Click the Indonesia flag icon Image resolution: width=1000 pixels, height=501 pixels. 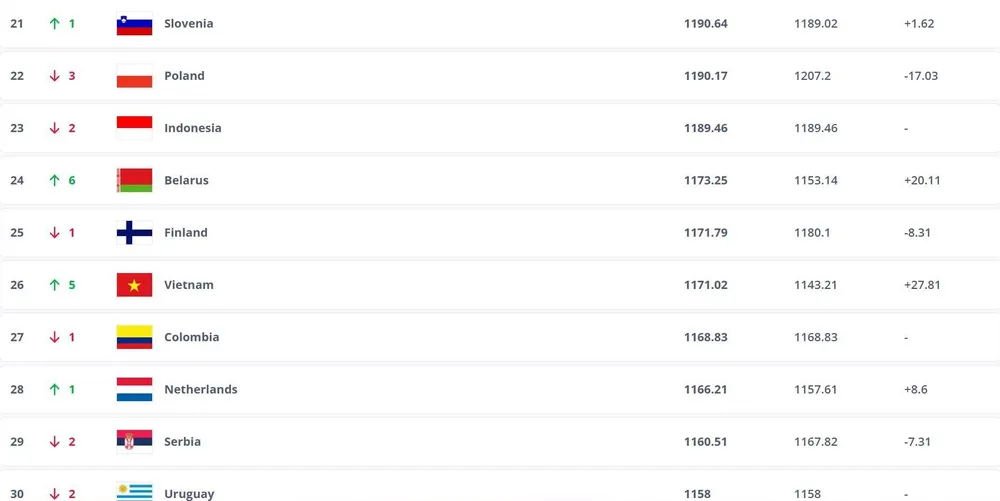pos(134,128)
